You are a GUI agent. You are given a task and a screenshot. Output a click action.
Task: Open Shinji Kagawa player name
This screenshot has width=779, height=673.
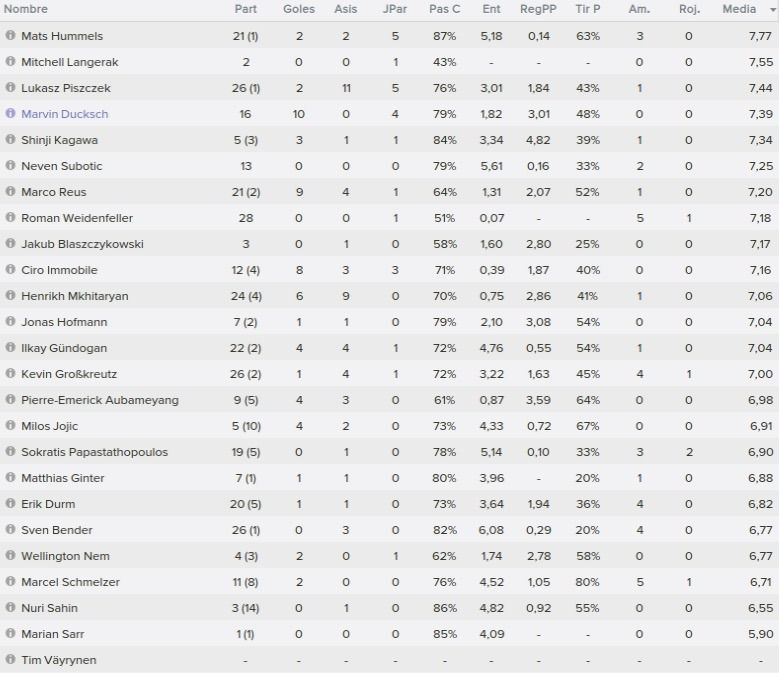click(59, 140)
